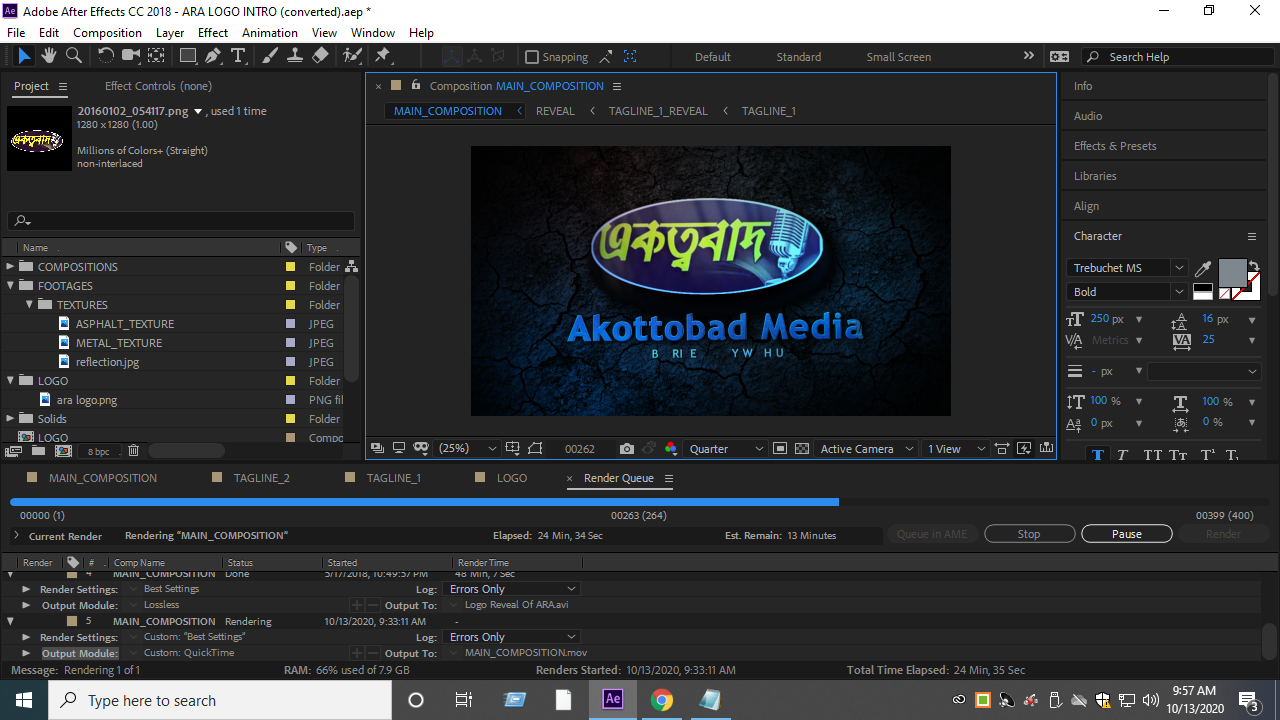The image size is (1280, 720).
Task: Click the blue render progress bar
Action: click(424, 501)
